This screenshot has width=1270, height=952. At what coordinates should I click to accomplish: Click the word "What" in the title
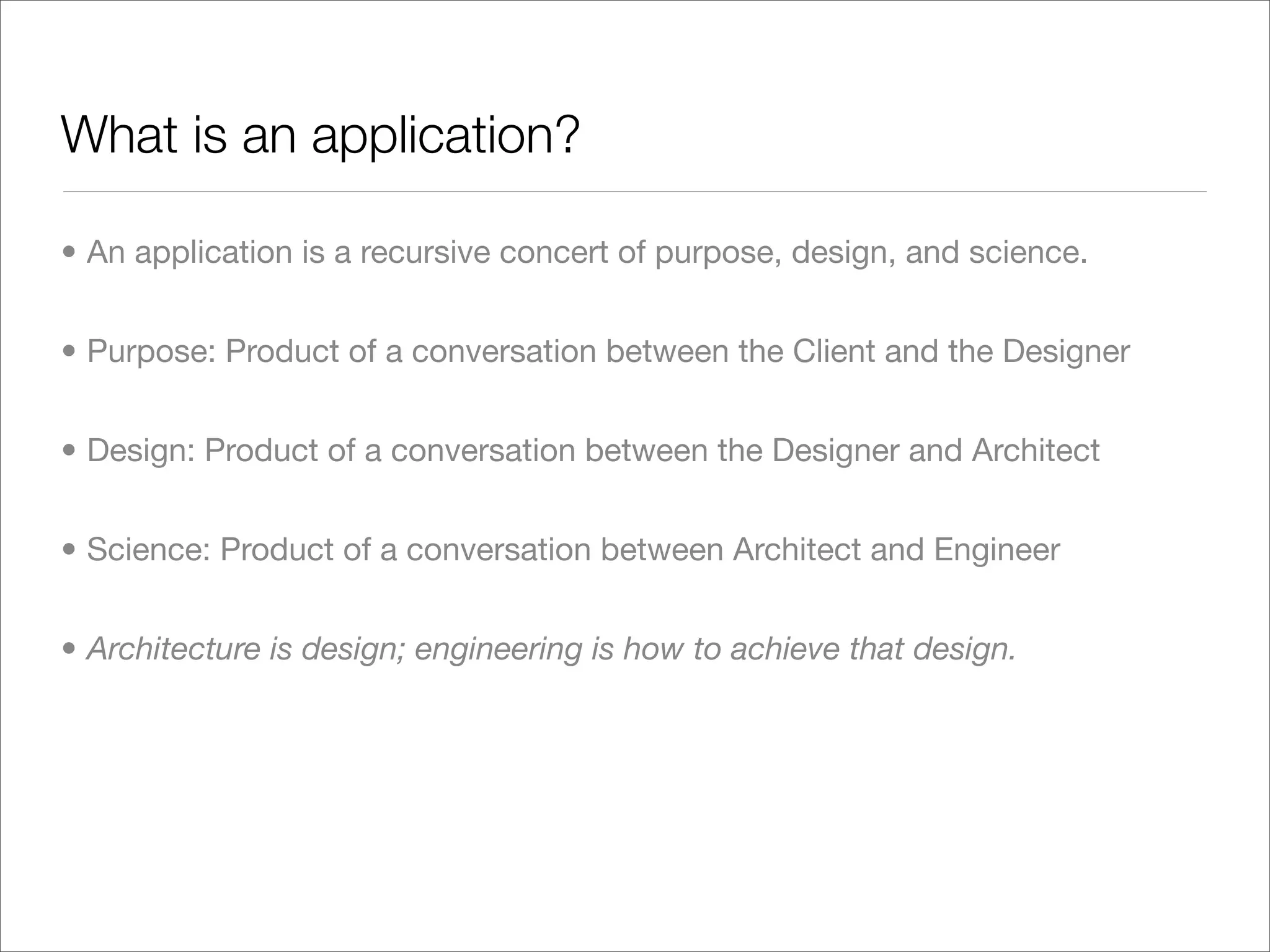[x=120, y=134]
